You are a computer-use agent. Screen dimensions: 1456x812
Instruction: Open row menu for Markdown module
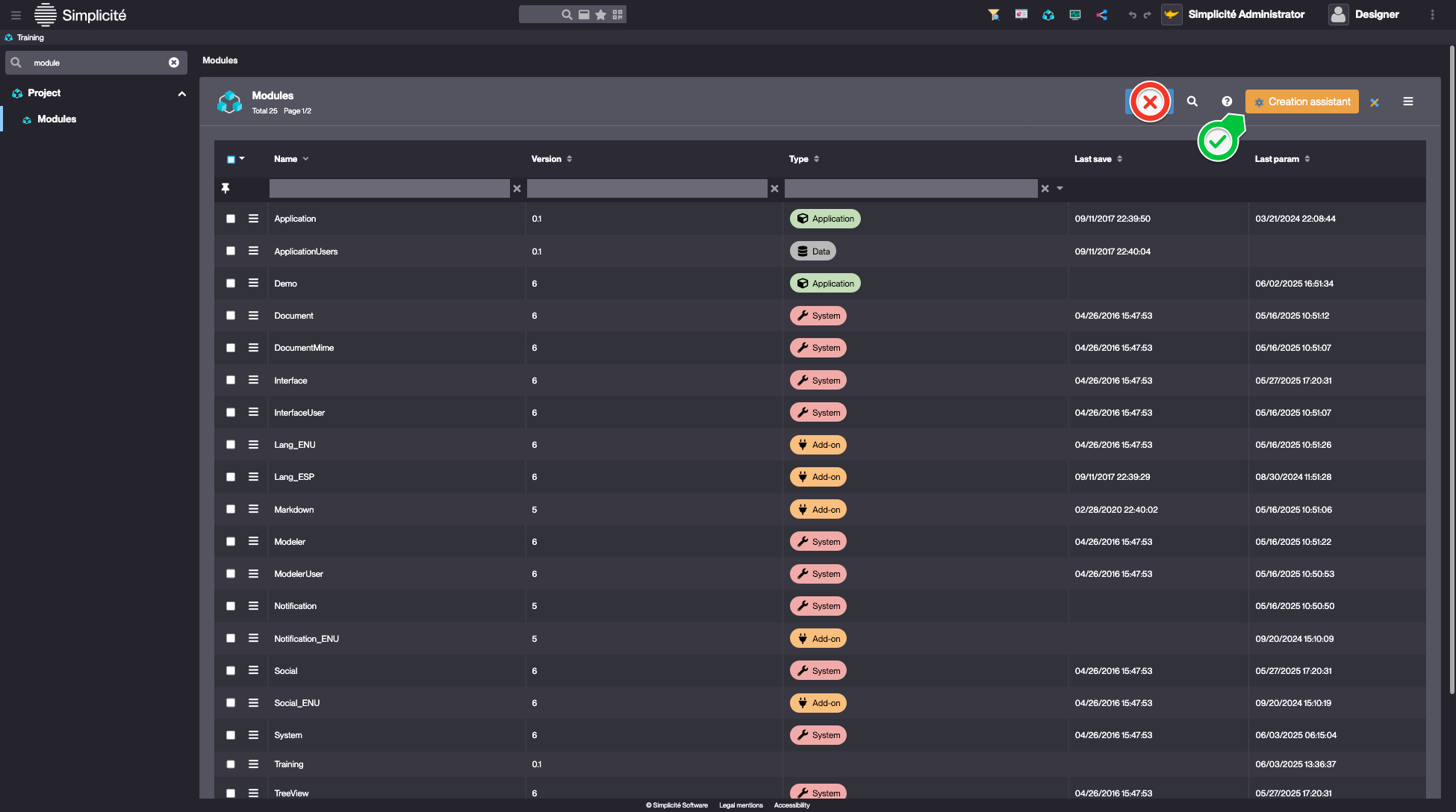pos(254,509)
